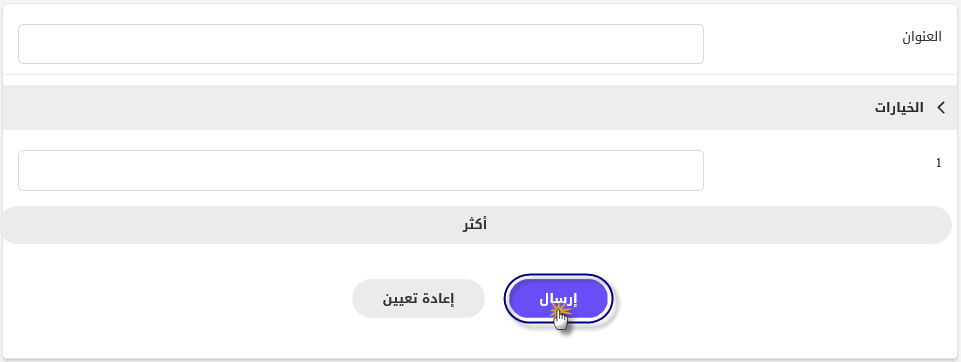Viewport: 961px width, 362px height.
Task: Click the label text إعادة تعيين
Action: (x=419, y=299)
